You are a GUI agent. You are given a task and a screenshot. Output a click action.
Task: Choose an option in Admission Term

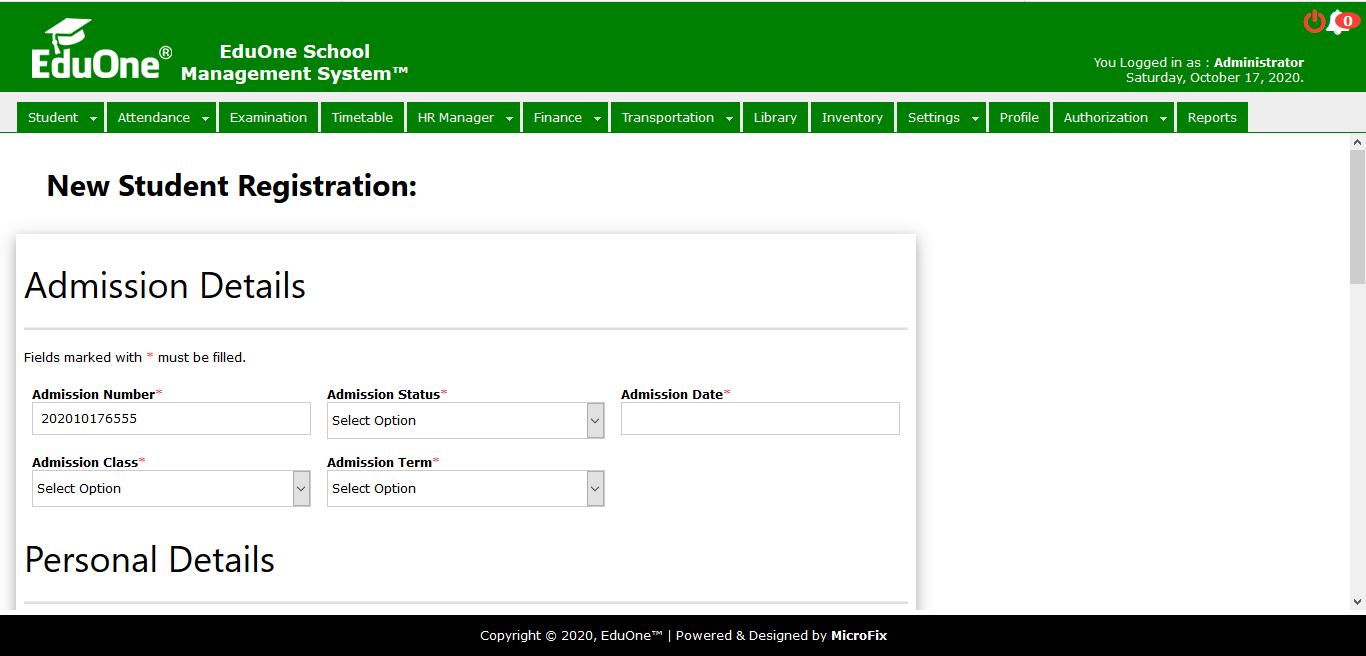[x=465, y=489]
